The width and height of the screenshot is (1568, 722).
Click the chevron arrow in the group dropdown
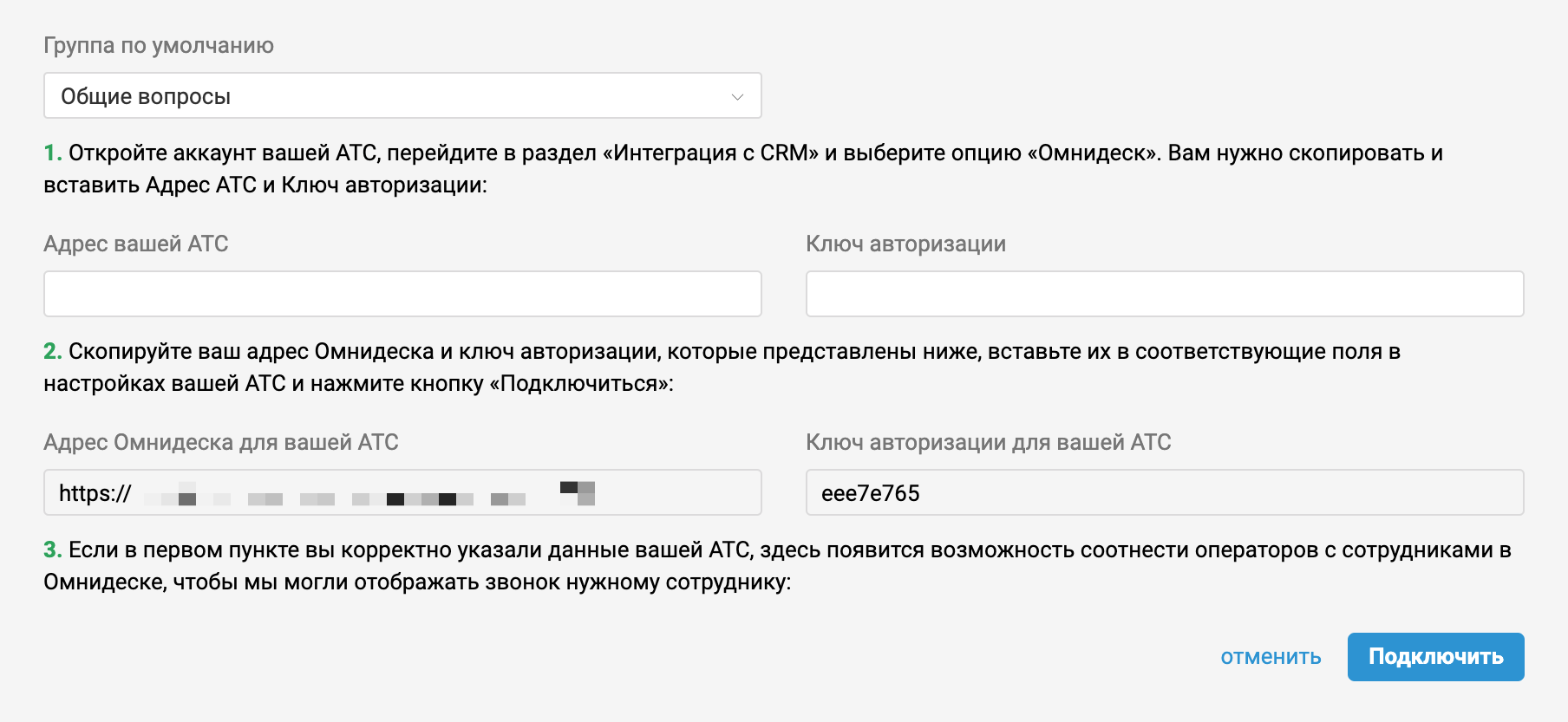[737, 96]
